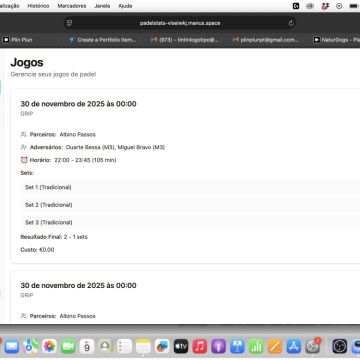Viewport: 360px width, 360px height.
Task: Open the Marcadores menu
Action: click(72, 6)
